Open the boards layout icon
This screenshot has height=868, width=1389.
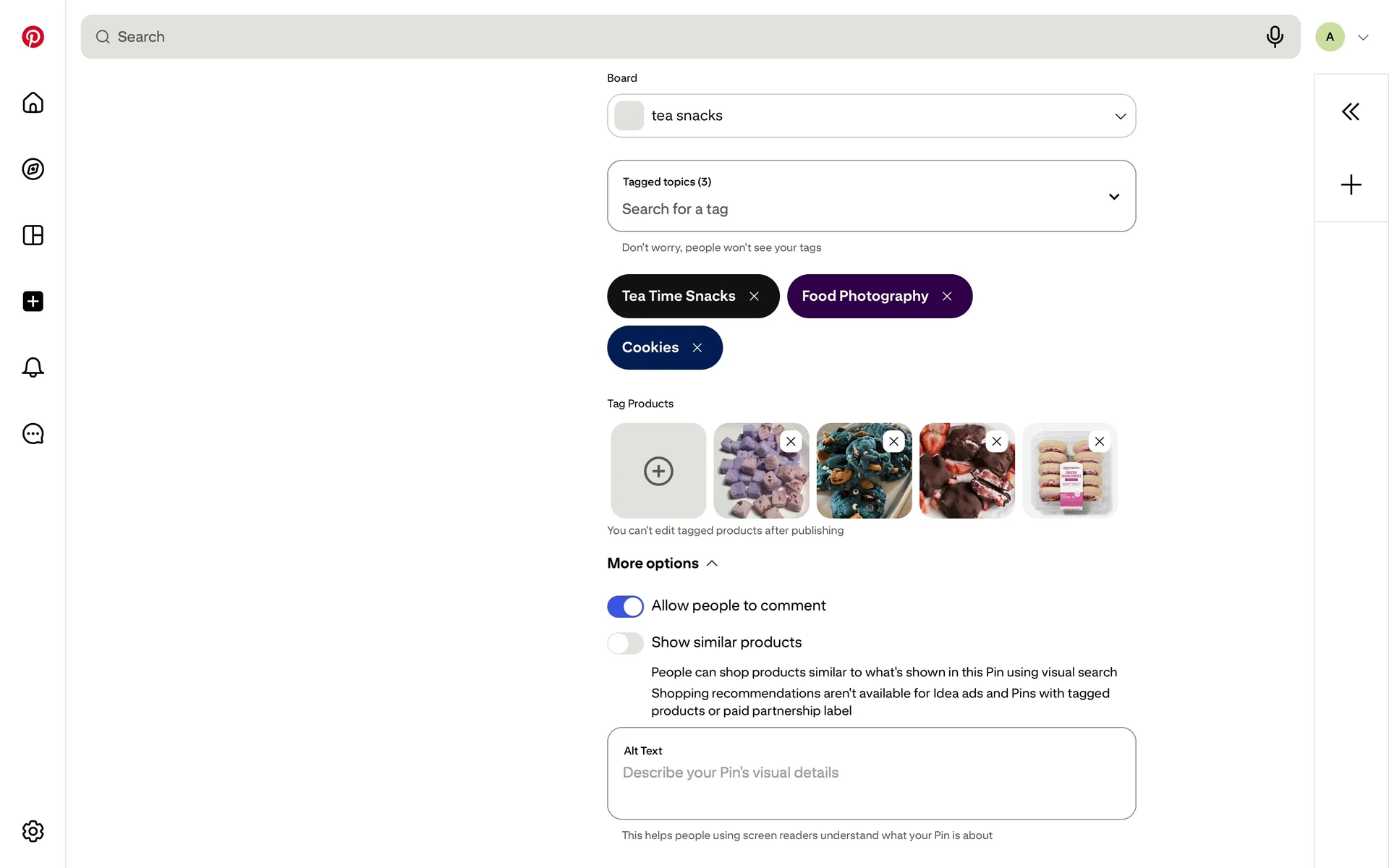coord(33,235)
